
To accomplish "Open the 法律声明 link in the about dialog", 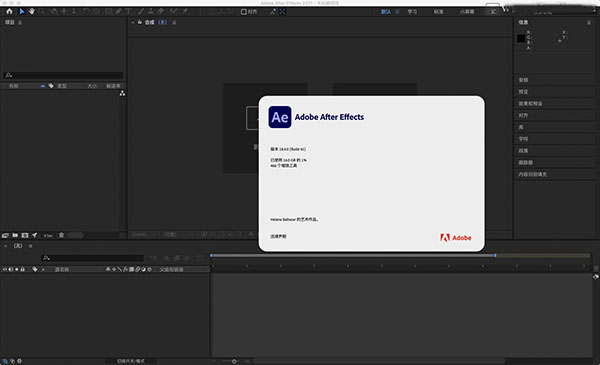I will [x=278, y=236].
